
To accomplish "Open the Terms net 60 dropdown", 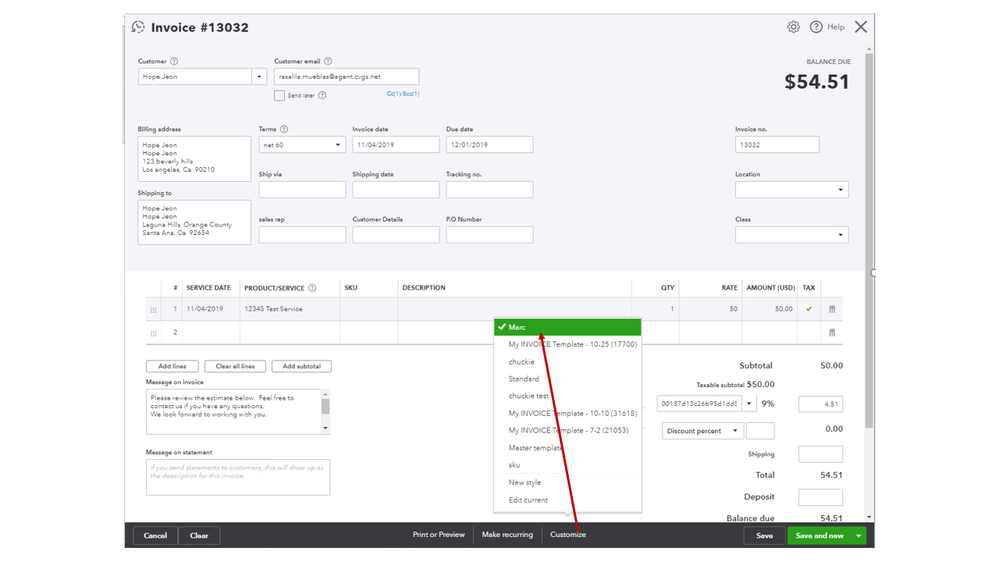I will [x=302, y=145].
